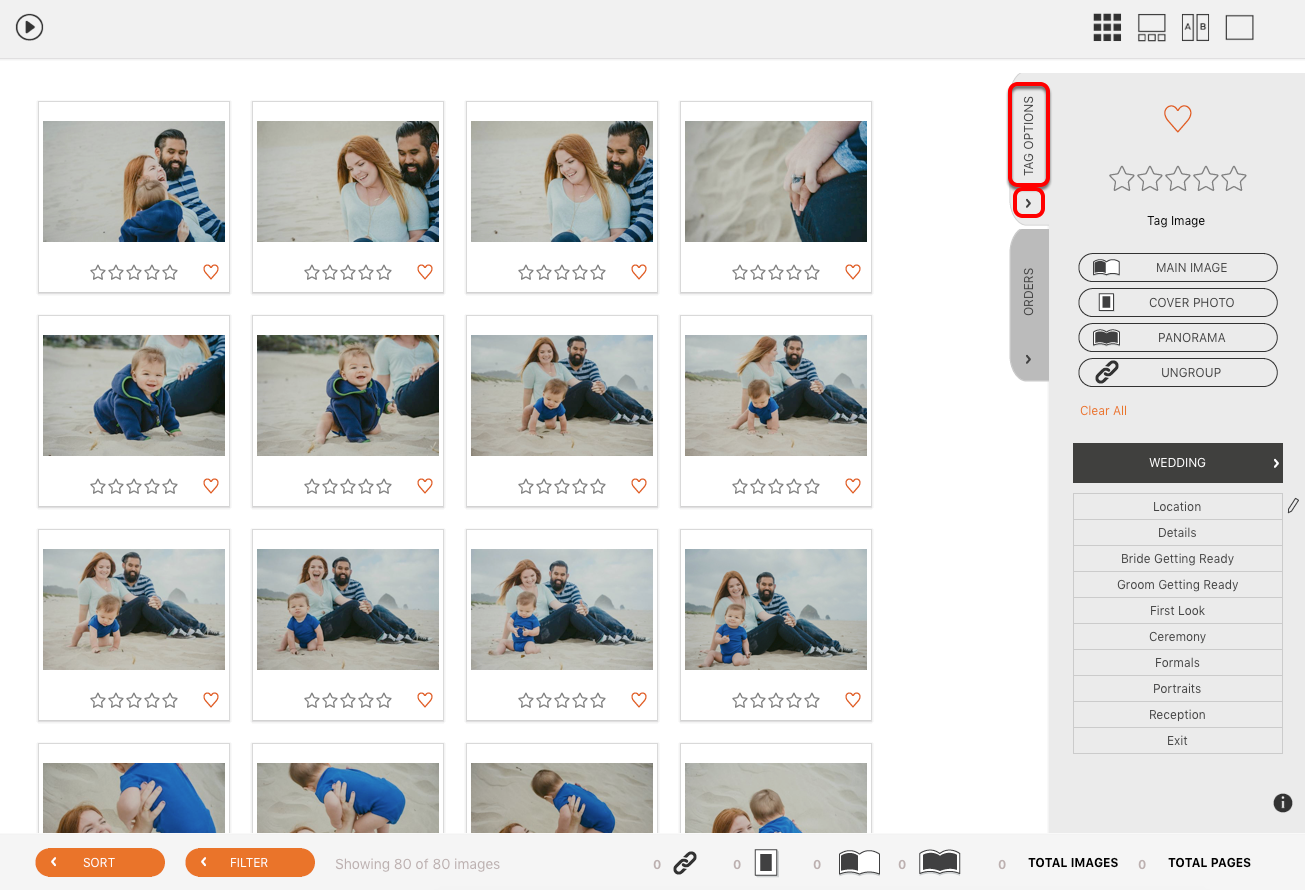Rate hand close-up photo five stars

click(x=812, y=272)
